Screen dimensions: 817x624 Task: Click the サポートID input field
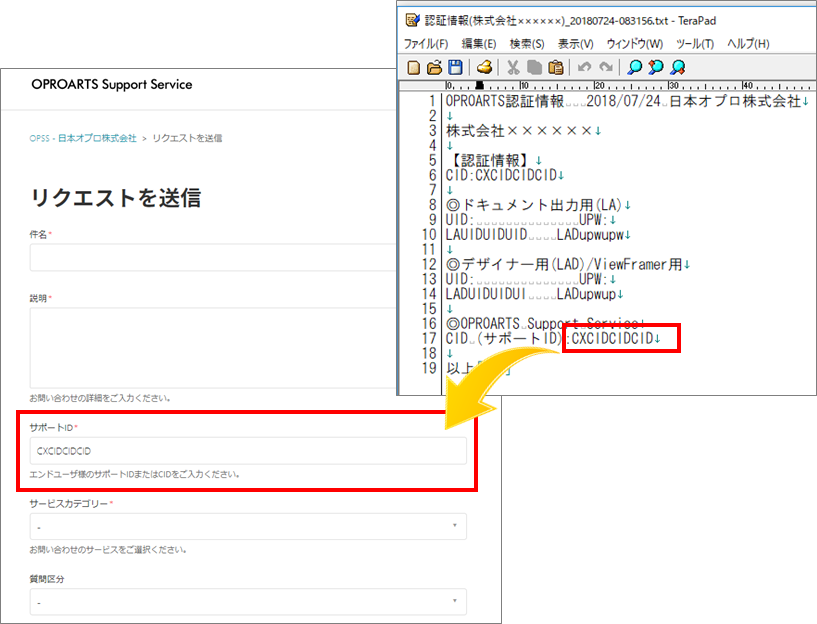(x=248, y=451)
